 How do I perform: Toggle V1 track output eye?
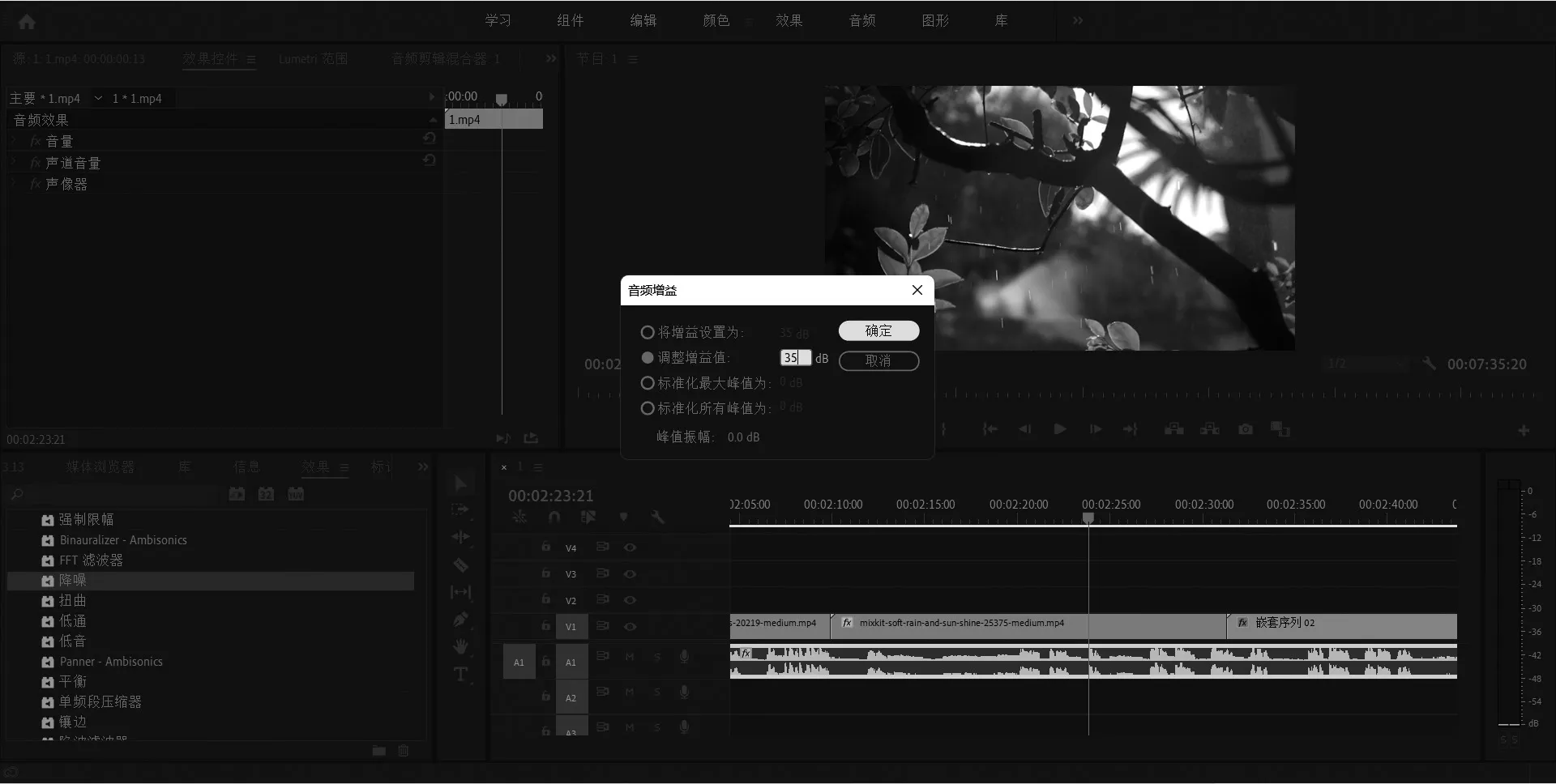coord(630,626)
